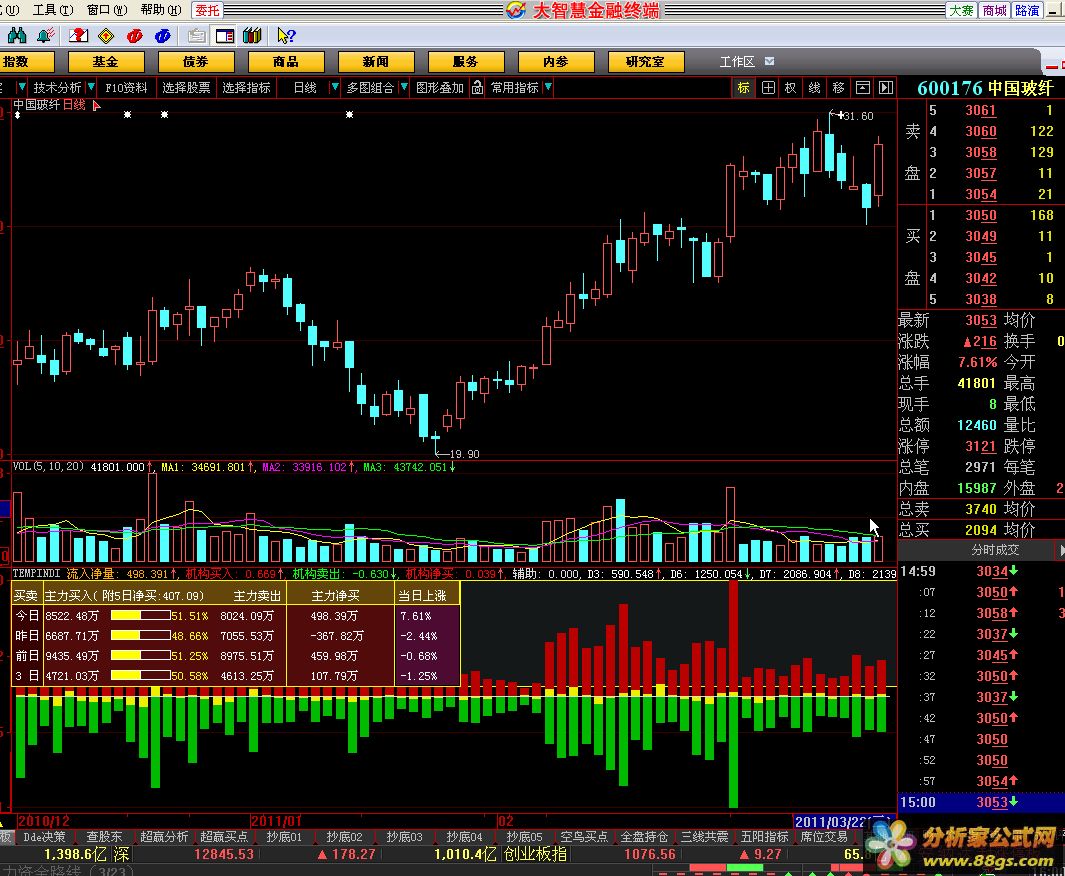
Task: Click the padlock icon beside 图形叠加
Action: coord(477,88)
